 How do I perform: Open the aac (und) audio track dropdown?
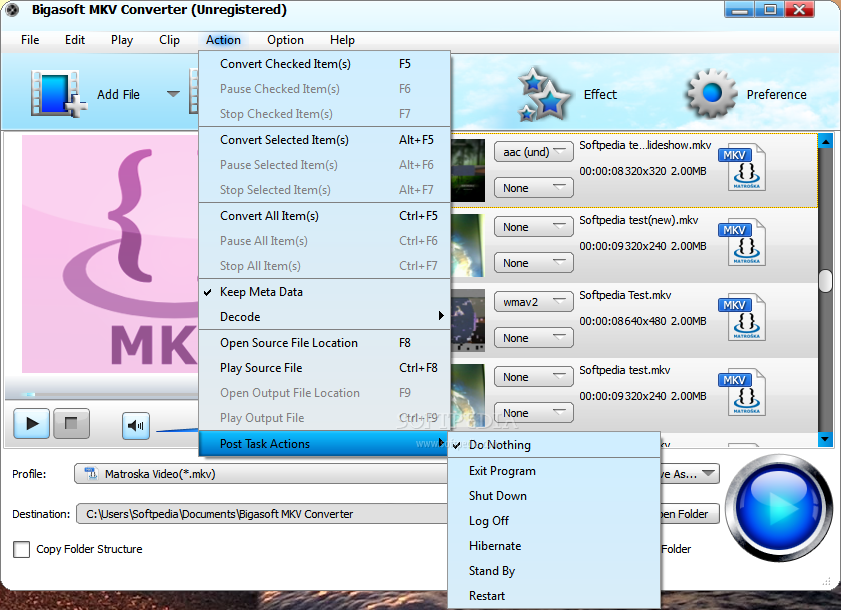tap(534, 152)
